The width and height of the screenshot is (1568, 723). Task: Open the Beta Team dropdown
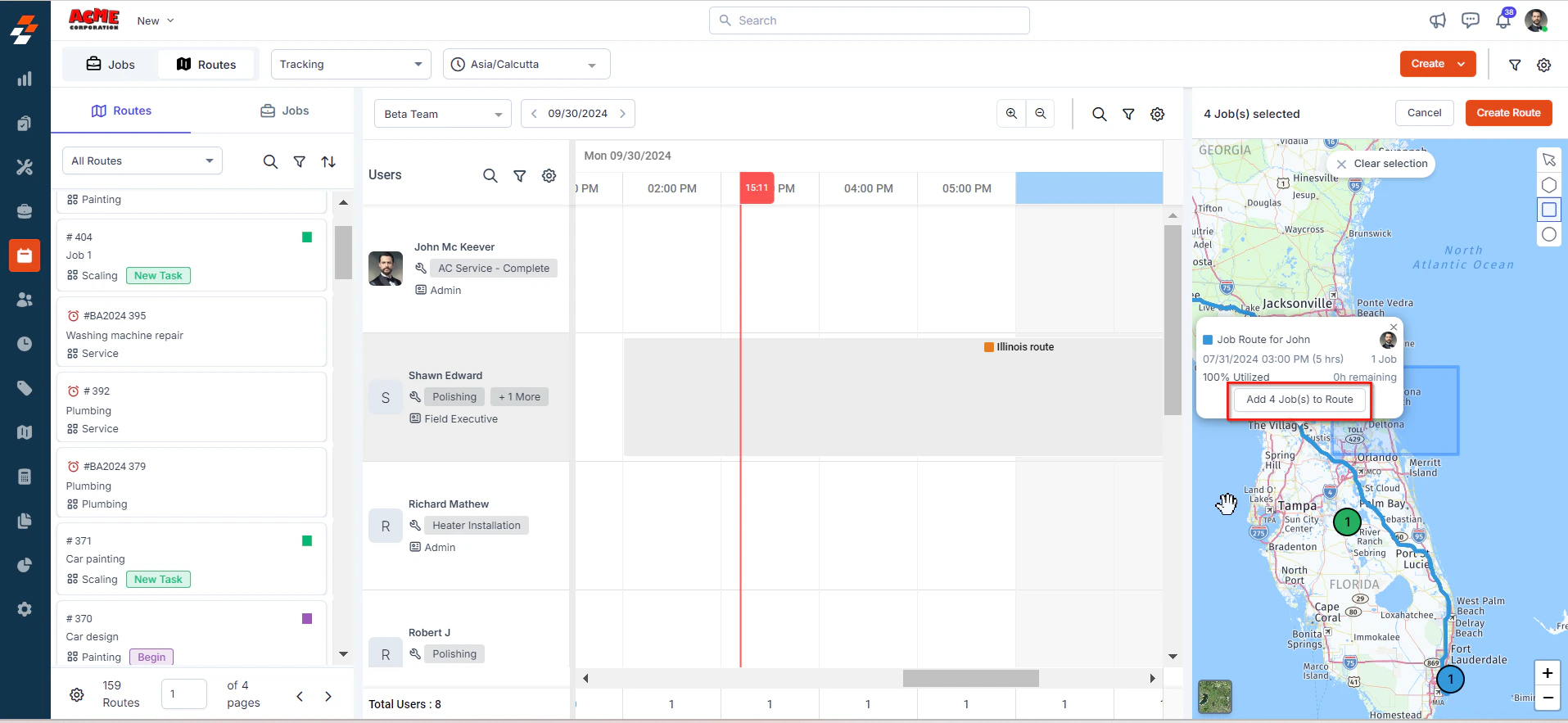tap(443, 114)
